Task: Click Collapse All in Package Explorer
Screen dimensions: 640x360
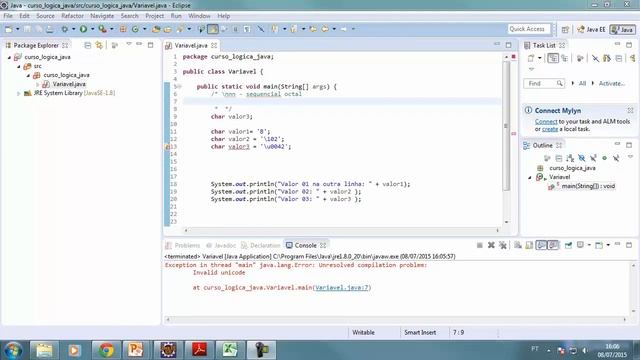Action: click(87, 45)
